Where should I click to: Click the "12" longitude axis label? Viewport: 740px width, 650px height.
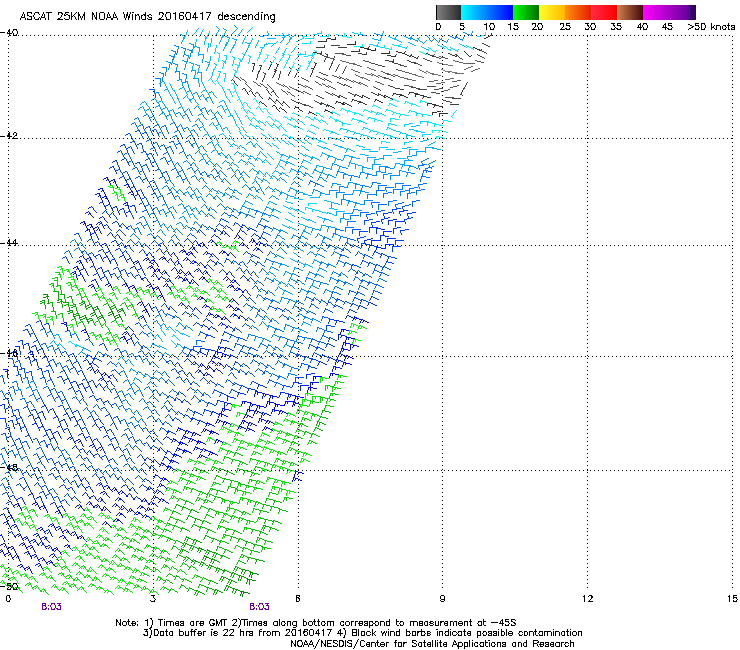(587, 599)
